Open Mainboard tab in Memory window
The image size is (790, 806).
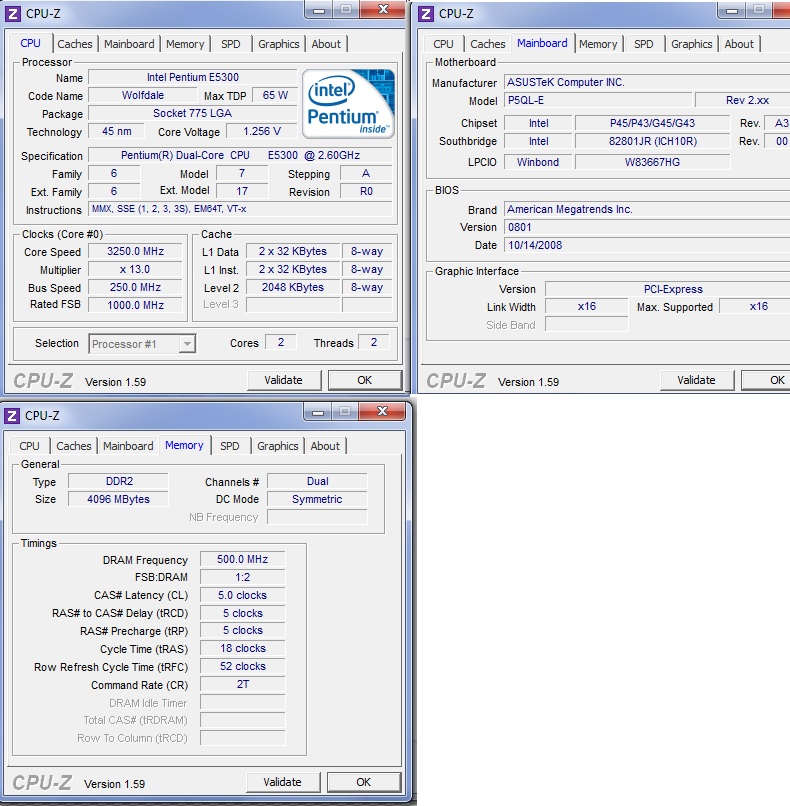click(128, 446)
